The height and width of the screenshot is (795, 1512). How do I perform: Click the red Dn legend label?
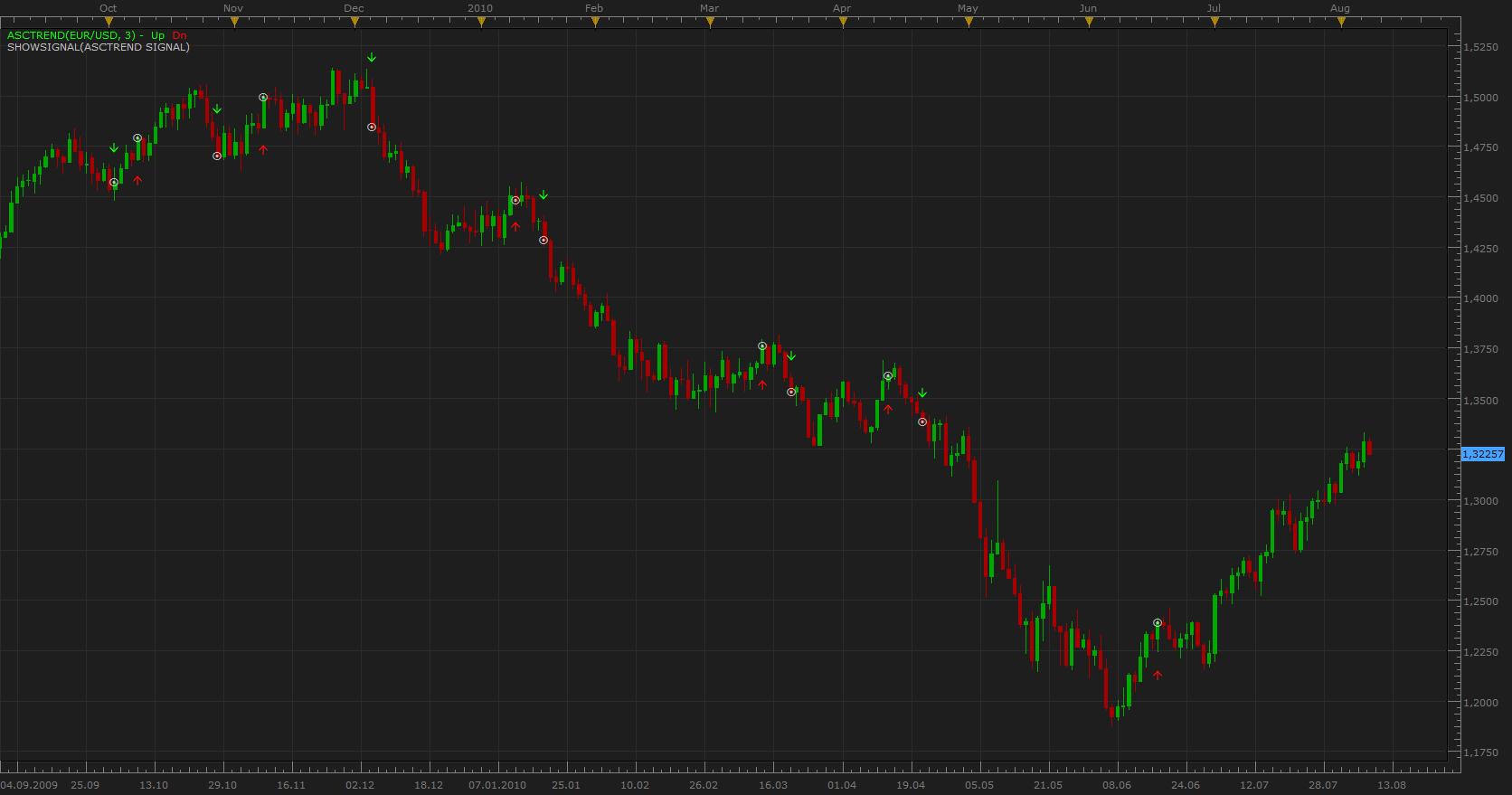click(x=179, y=35)
